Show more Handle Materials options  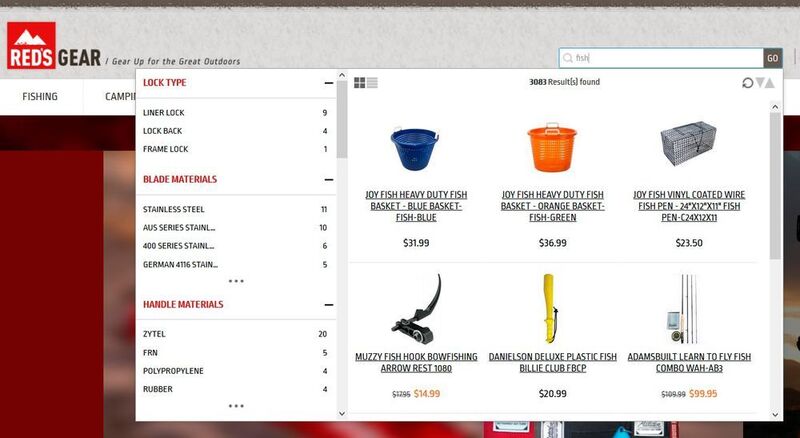point(236,406)
